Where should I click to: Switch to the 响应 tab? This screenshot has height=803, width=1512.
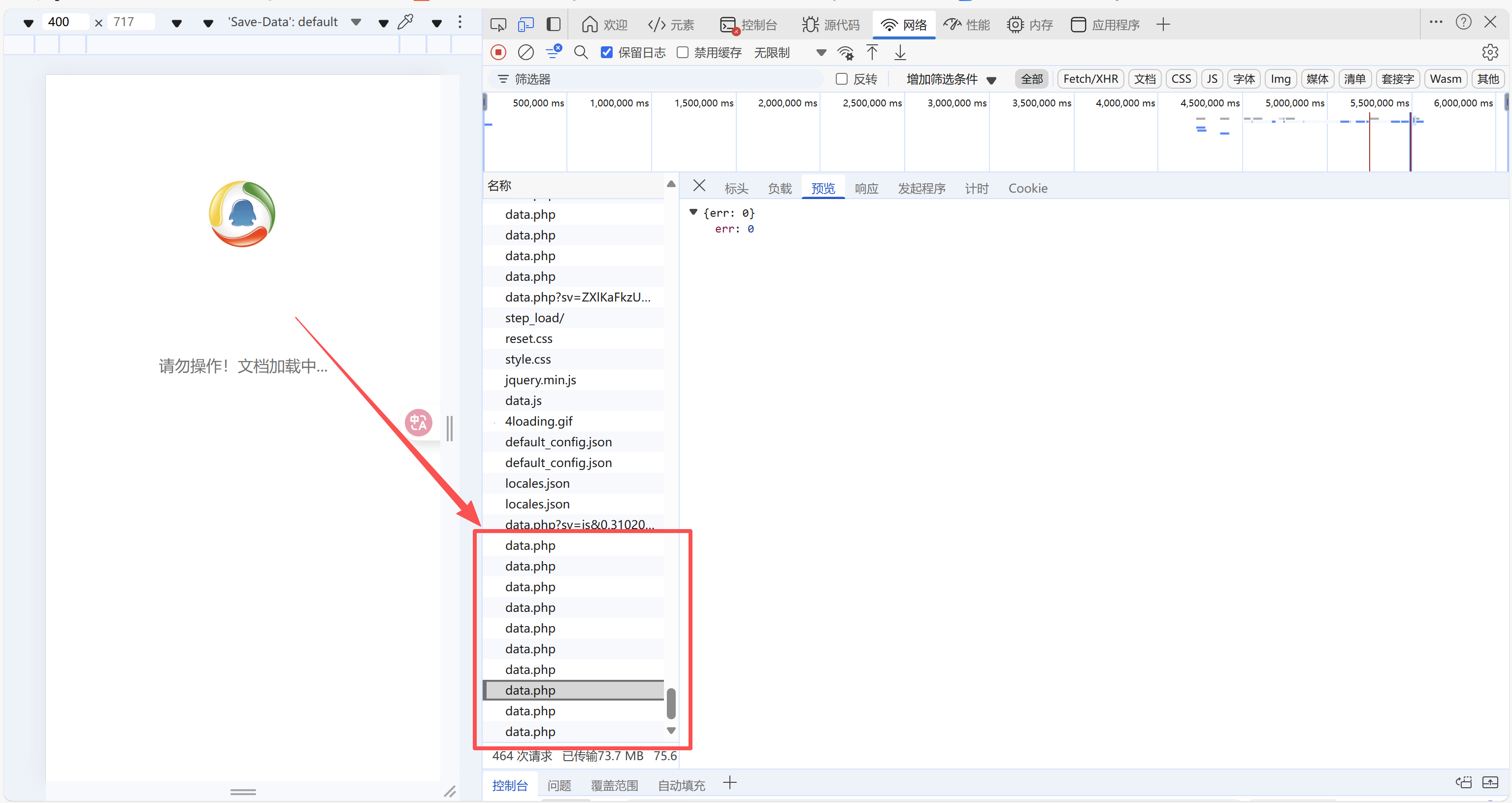(866, 188)
